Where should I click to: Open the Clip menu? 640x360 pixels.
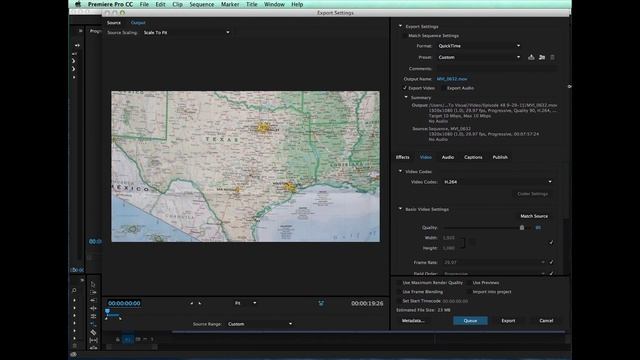(177, 4)
